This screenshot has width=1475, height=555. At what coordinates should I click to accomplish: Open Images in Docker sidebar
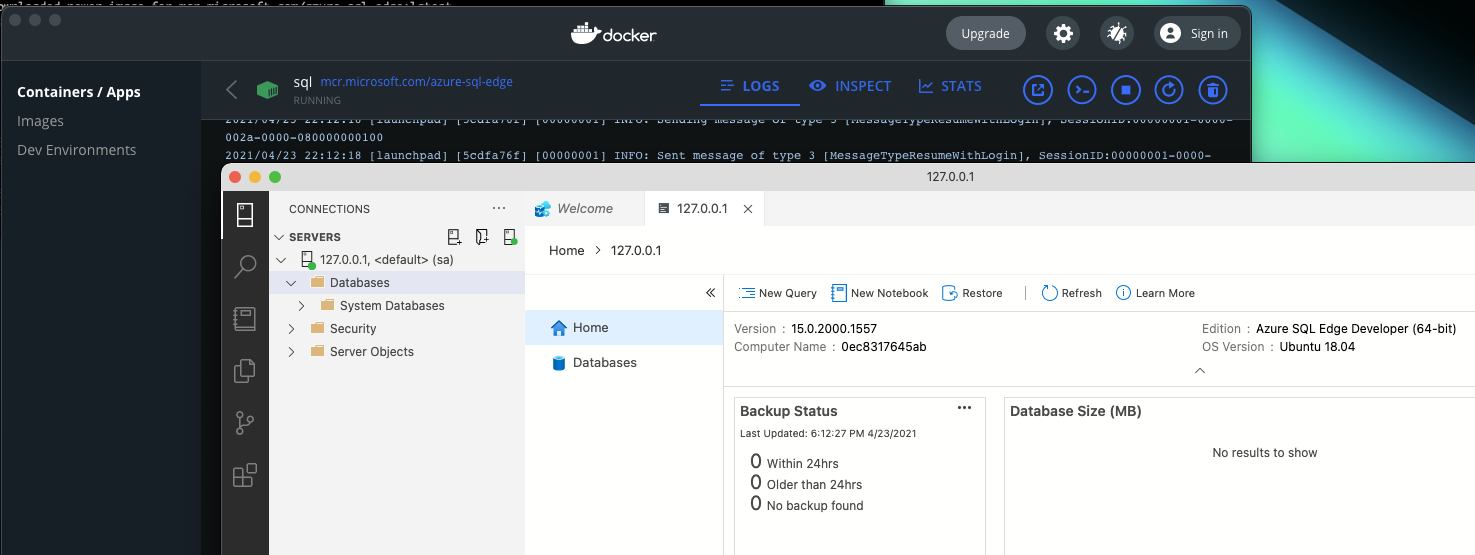(x=40, y=121)
